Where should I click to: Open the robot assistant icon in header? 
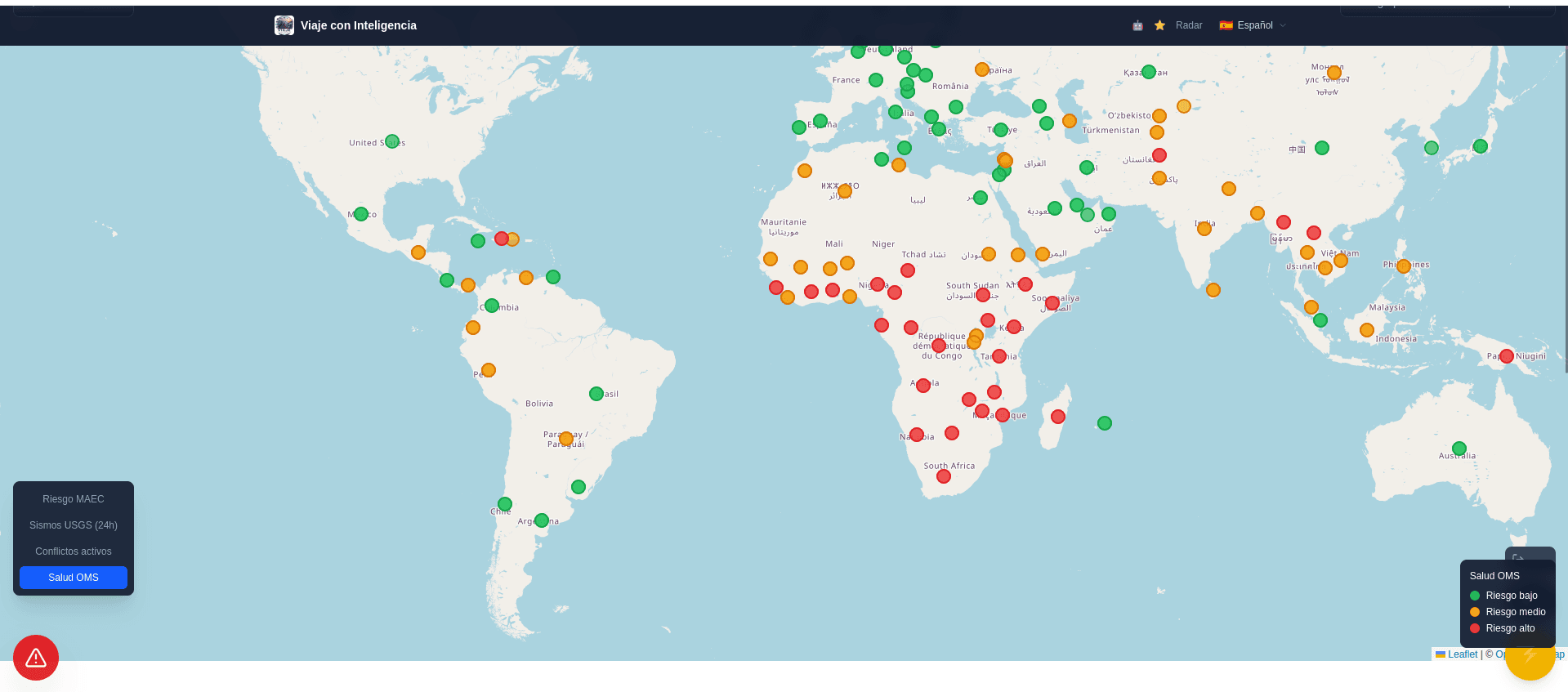click(1137, 25)
